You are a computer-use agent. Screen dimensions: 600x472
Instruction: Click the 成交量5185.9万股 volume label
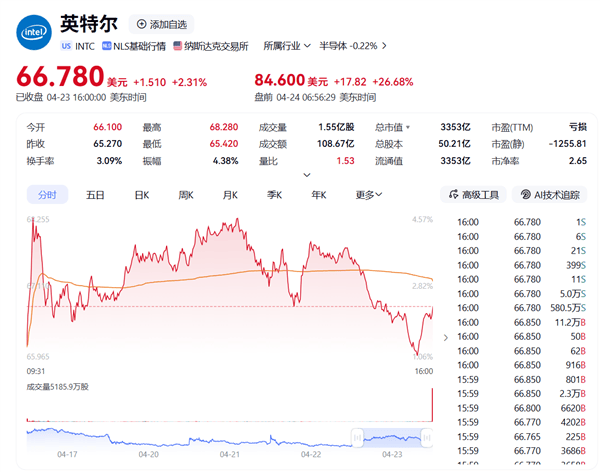coord(57,387)
